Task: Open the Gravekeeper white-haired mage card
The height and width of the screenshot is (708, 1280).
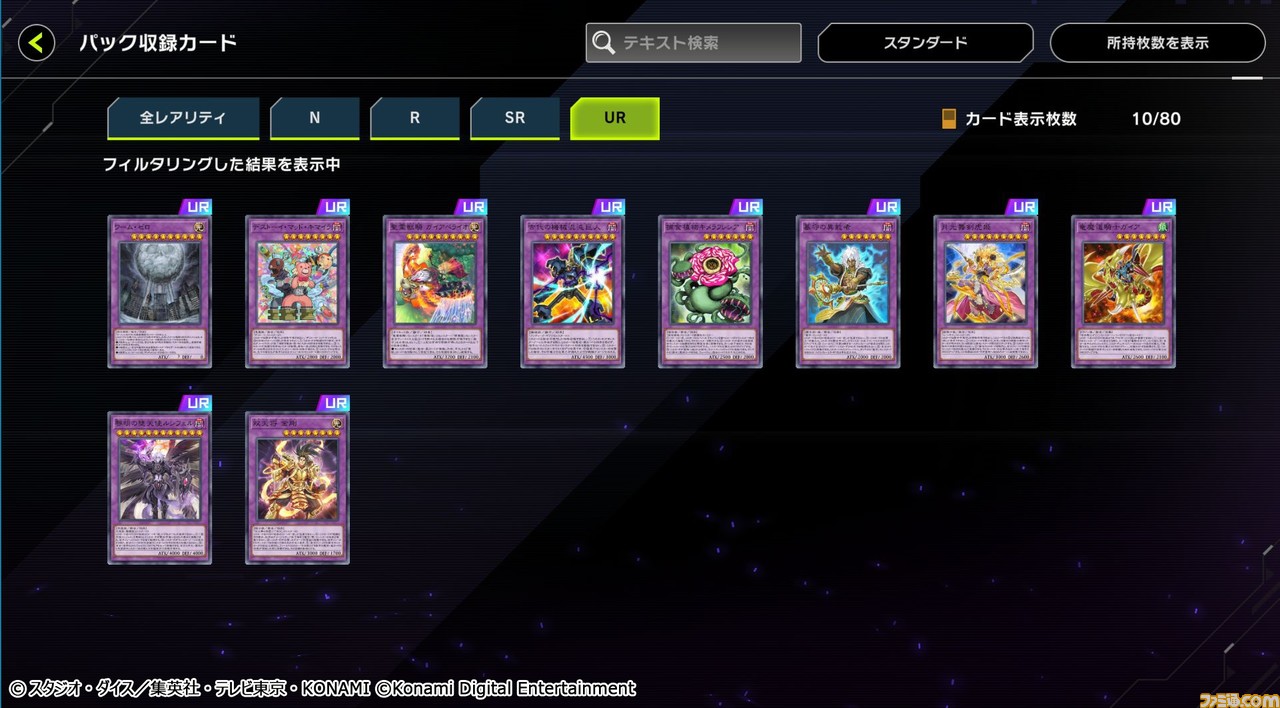Action: (849, 291)
